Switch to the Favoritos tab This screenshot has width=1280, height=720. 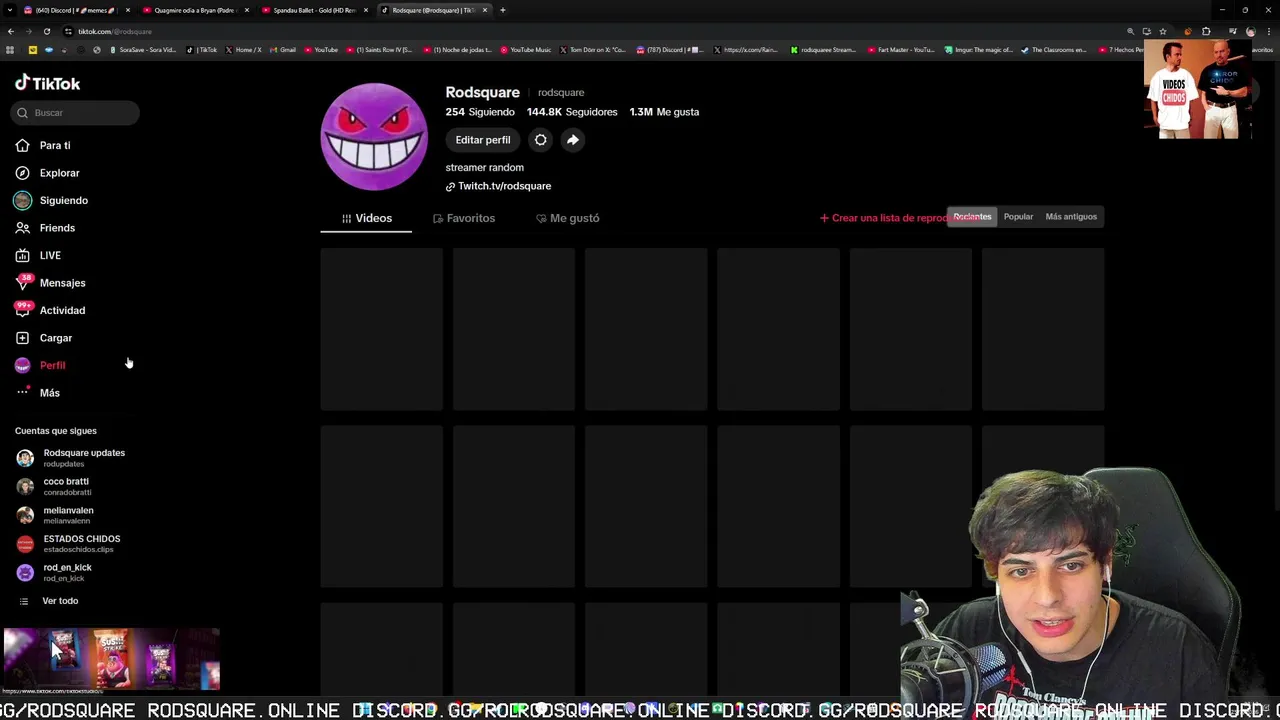coord(464,218)
